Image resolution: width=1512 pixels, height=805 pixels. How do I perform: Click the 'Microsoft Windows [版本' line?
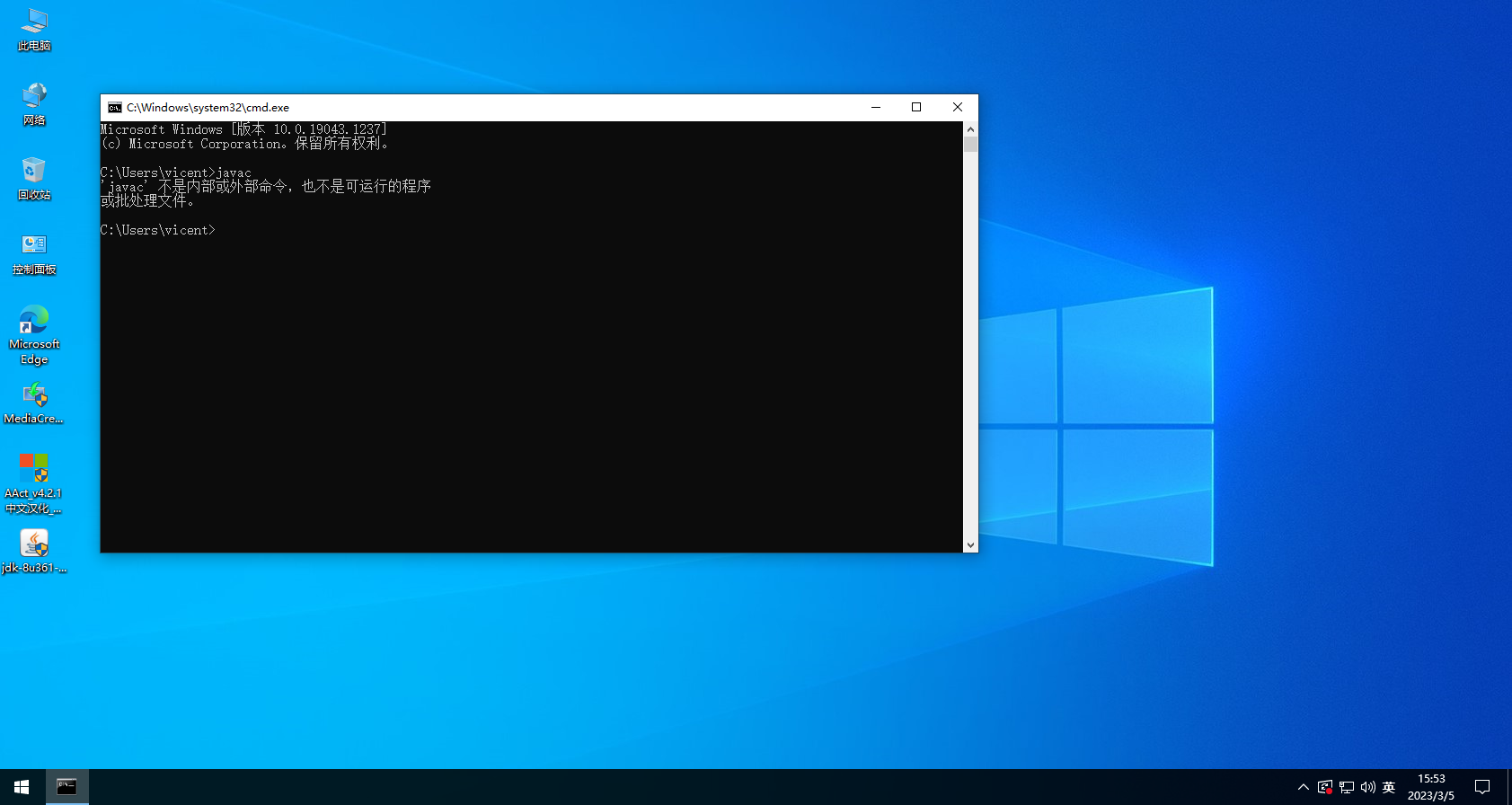point(244,129)
